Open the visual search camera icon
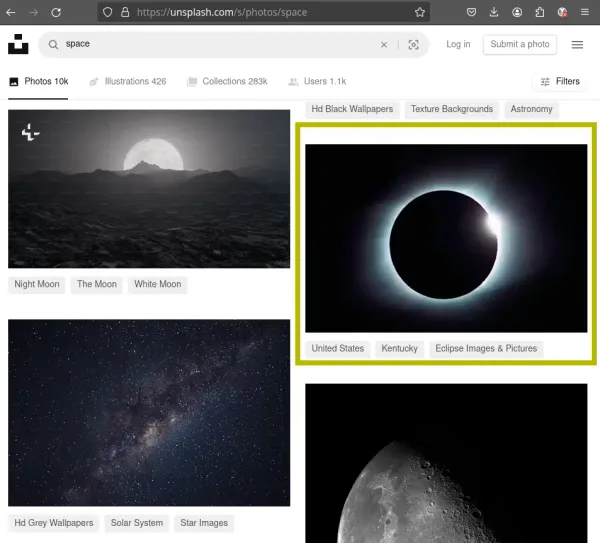600x543 pixels. (413, 45)
